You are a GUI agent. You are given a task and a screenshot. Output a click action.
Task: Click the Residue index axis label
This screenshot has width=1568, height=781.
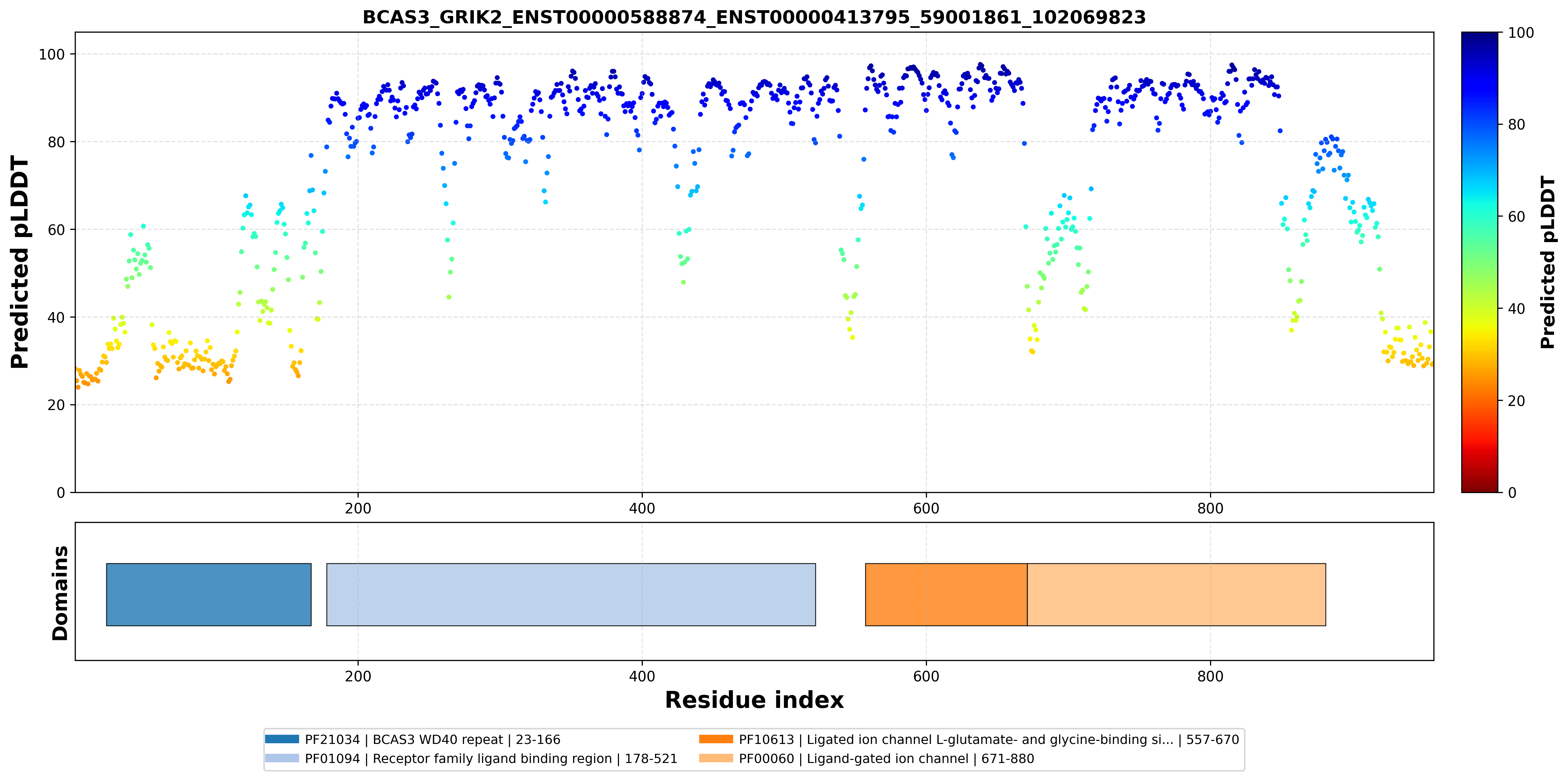pyautogui.click(x=754, y=700)
